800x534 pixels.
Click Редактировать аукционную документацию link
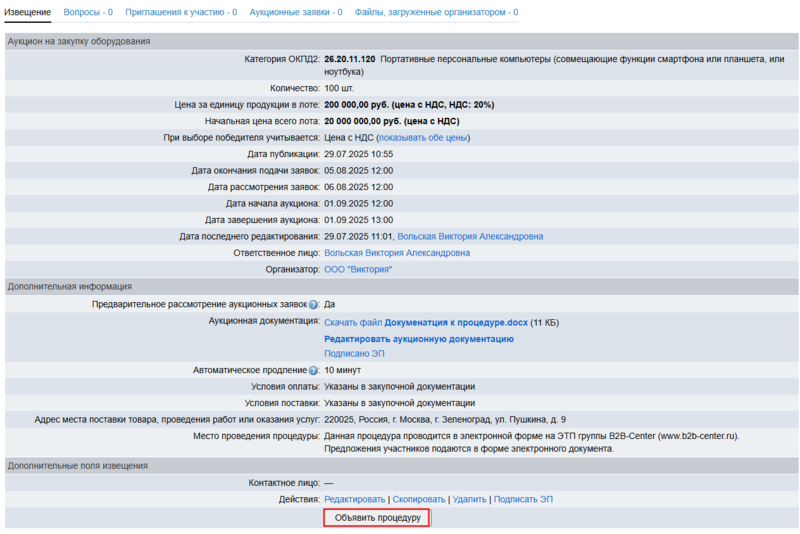click(x=419, y=339)
